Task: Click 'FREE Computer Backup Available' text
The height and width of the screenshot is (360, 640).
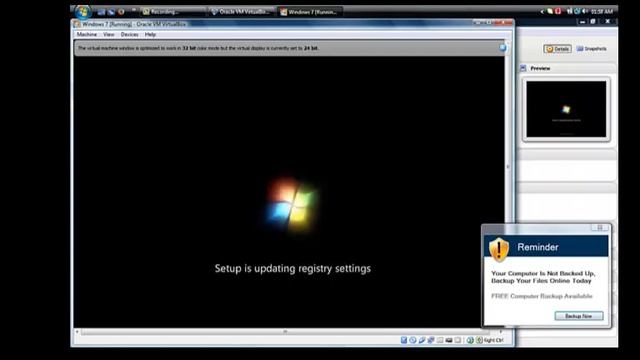Action: click(x=542, y=296)
